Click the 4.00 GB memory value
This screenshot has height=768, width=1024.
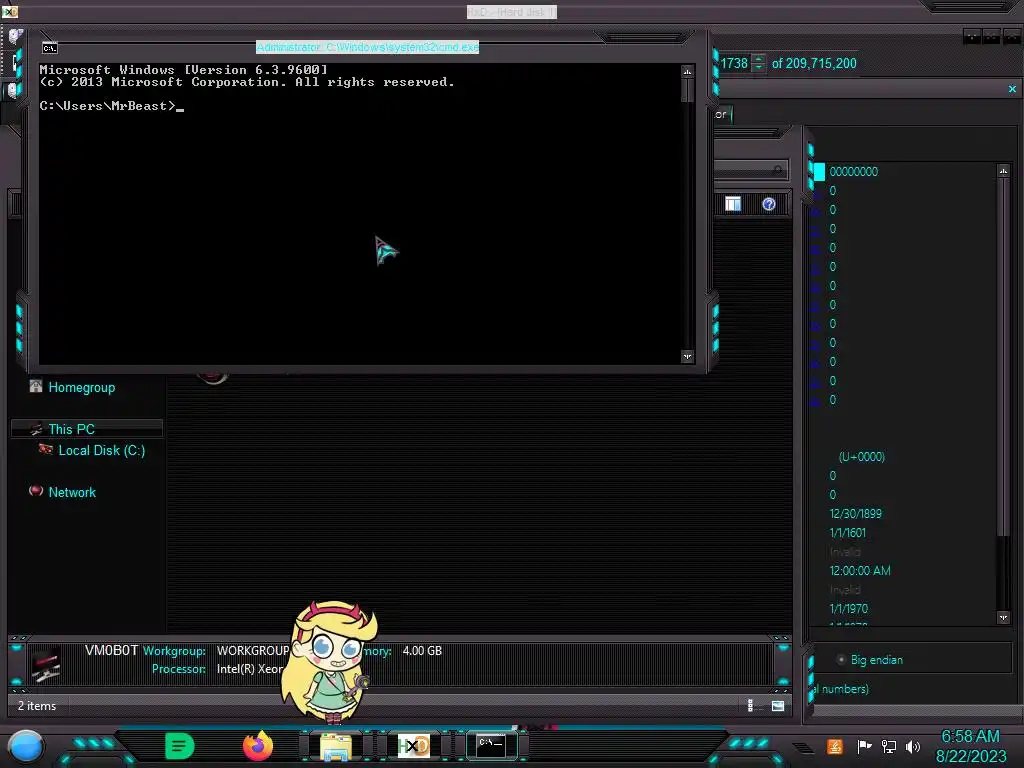point(422,650)
